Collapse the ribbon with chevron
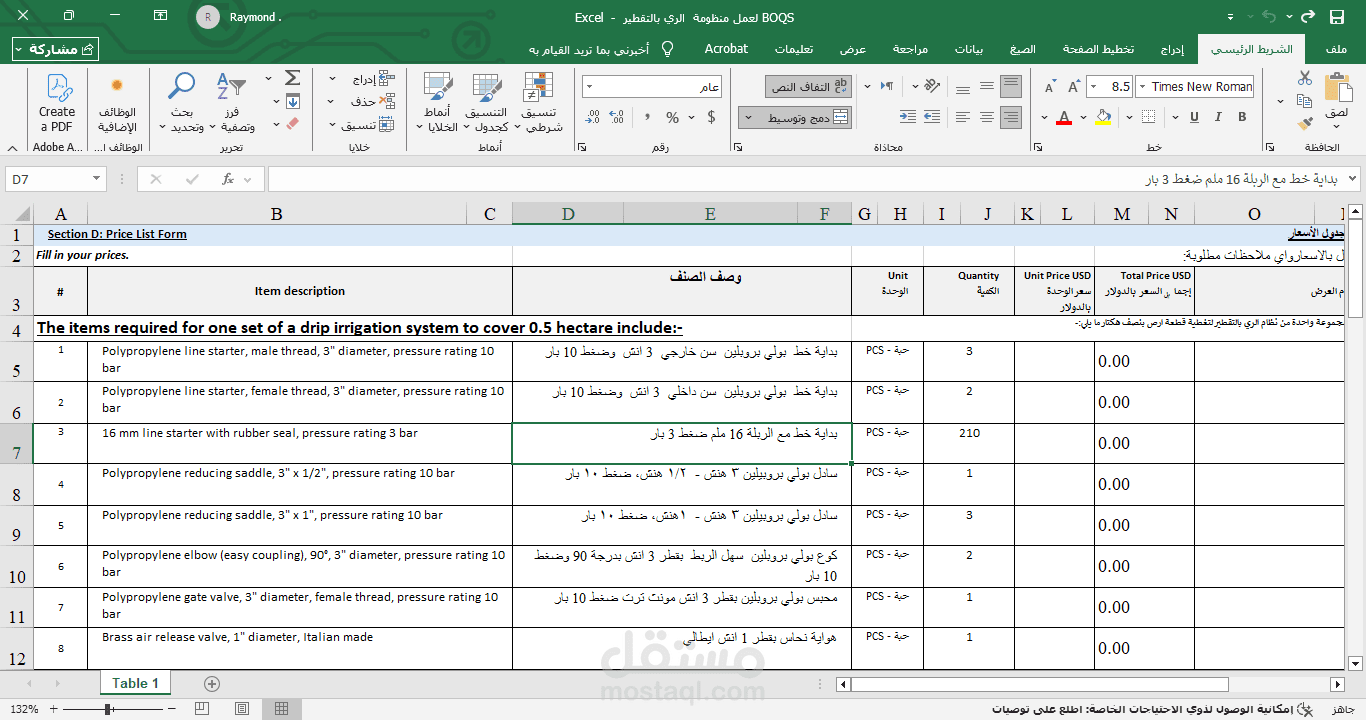The width and height of the screenshot is (1366, 720). (x=14, y=148)
